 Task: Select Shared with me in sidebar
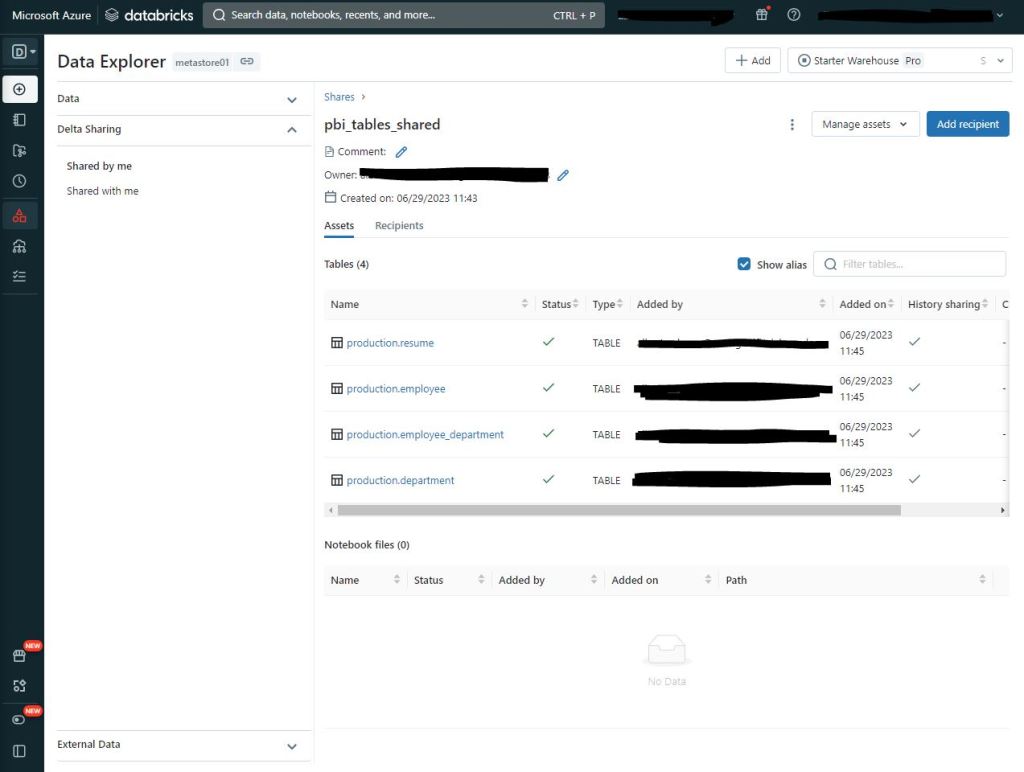click(103, 191)
